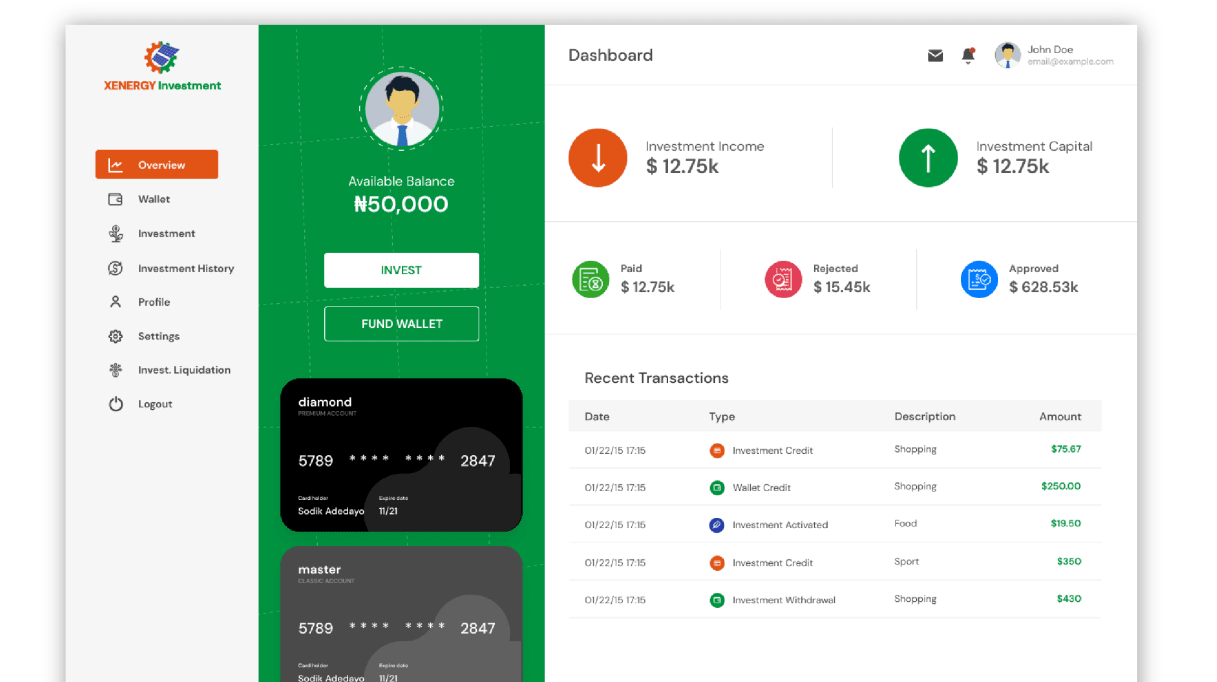Click the orange icon on the $75.67 row
This screenshot has width=1217, height=682.
coord(716,451)
